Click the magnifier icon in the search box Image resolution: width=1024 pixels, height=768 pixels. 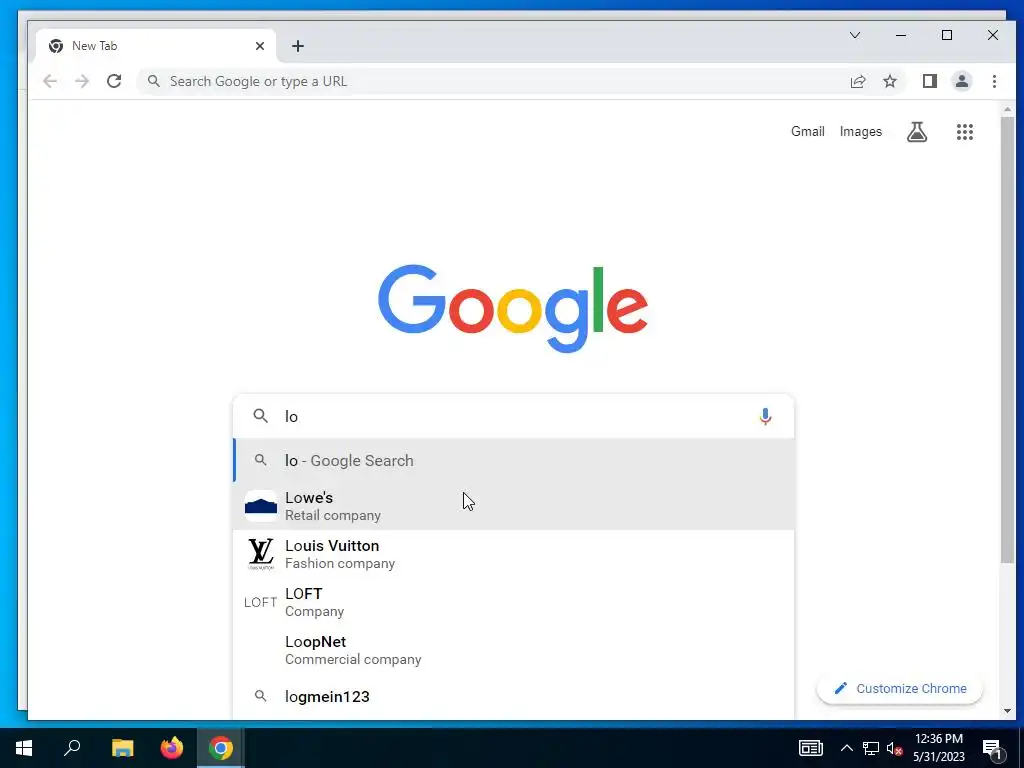coord(261,416)
